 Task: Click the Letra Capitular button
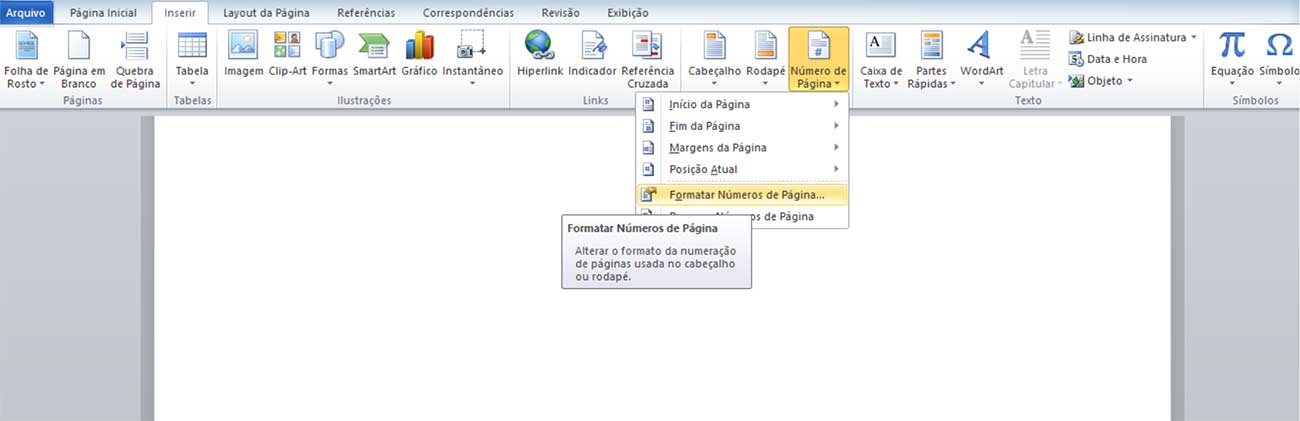1035,59
